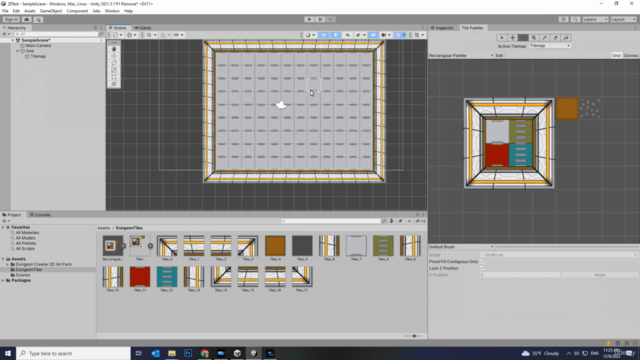Switch to the Console tab
The image size is (640, 360).
(40, 215)
